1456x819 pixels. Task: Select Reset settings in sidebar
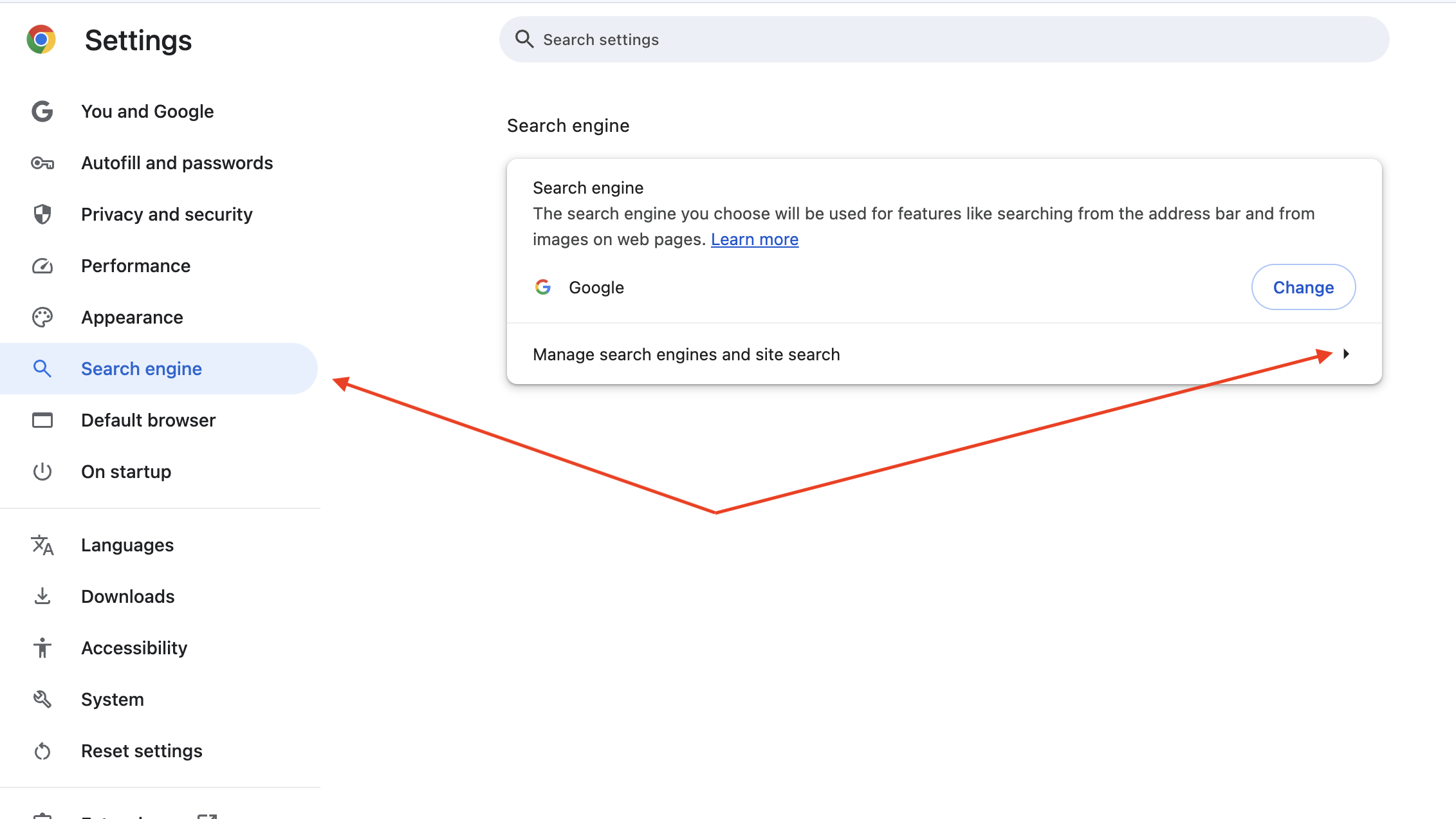tap(142, 751)
